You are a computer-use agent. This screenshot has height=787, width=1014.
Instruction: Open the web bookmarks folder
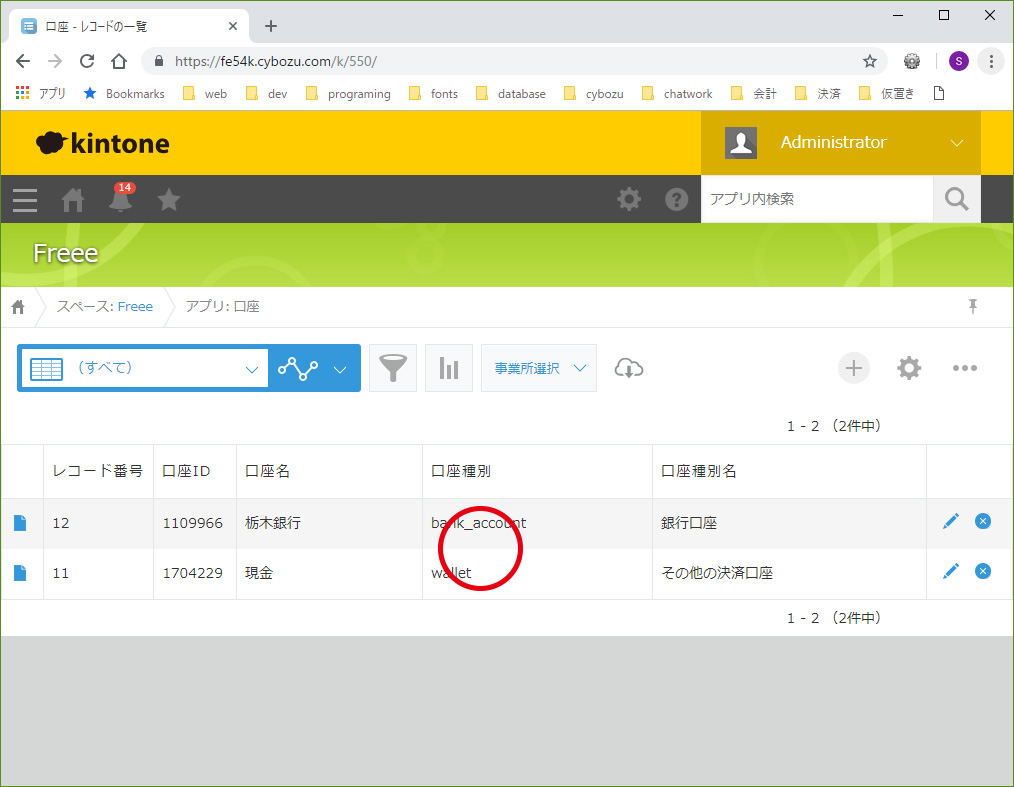pos(205,94)
